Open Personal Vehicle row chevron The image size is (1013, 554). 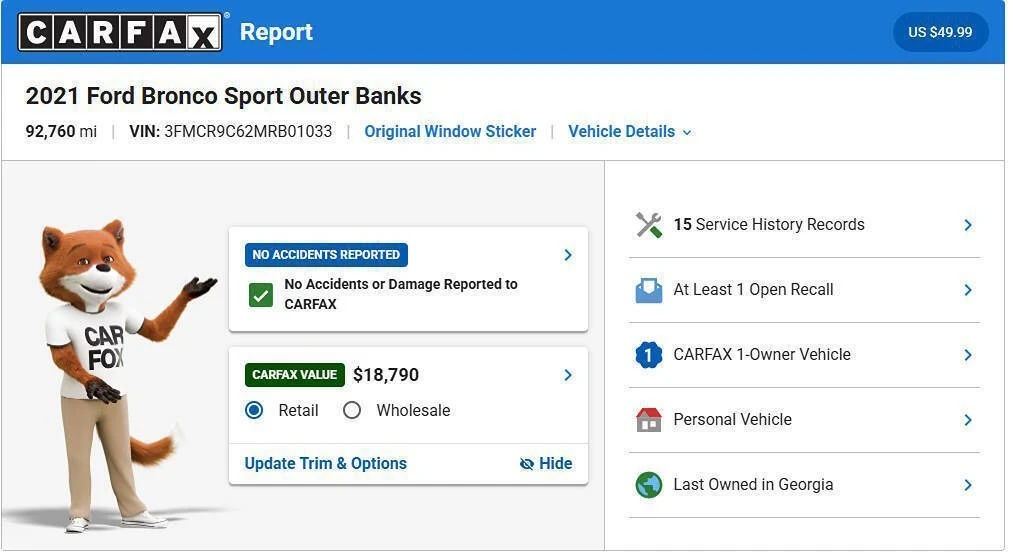(x=968, y=420)
